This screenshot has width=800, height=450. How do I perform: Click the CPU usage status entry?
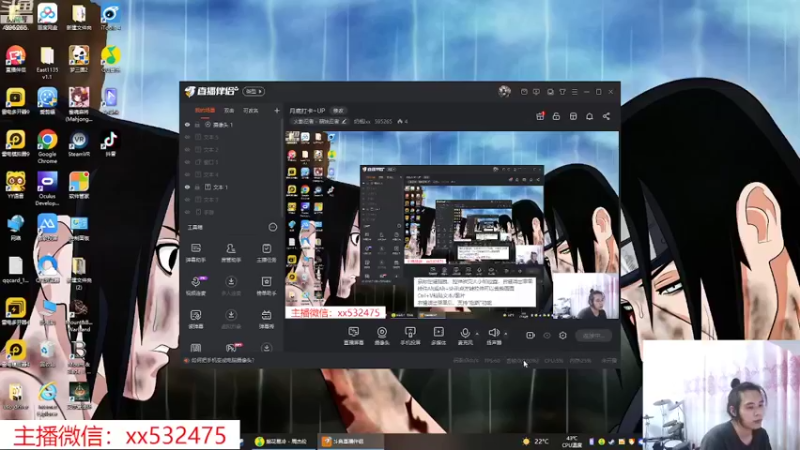pyautogui.click(x=554, y=360)
